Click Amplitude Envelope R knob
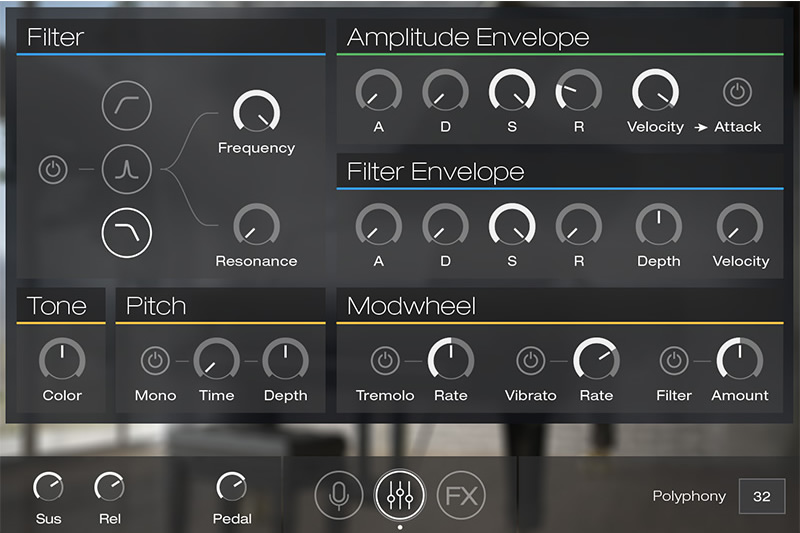 point(579,92)
